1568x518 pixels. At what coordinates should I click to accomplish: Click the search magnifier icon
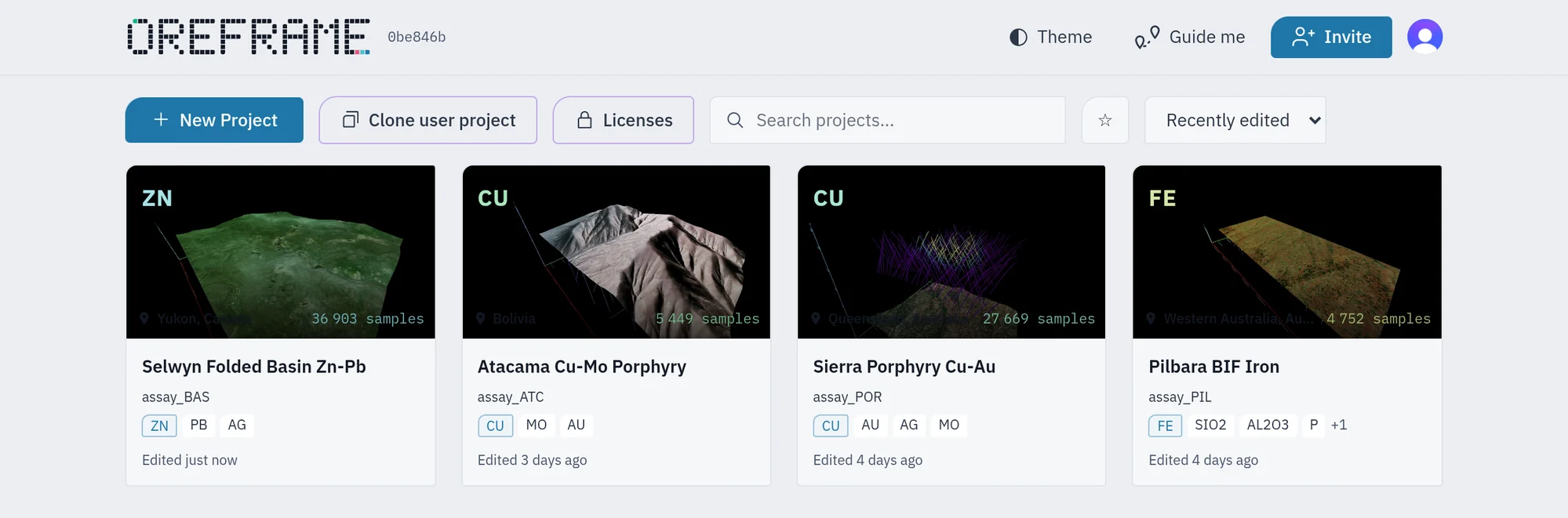coord(735,120)
